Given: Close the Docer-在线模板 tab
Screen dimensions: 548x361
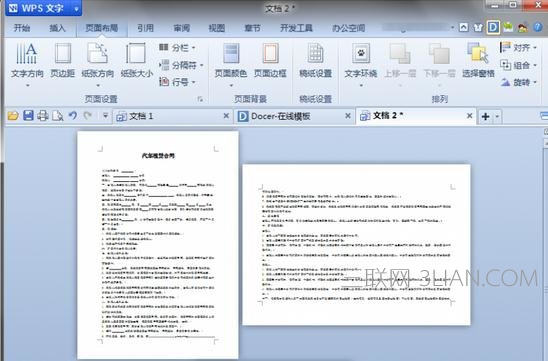Looking at the screenshot, I should pyautogui.click(x=348, y=116).
